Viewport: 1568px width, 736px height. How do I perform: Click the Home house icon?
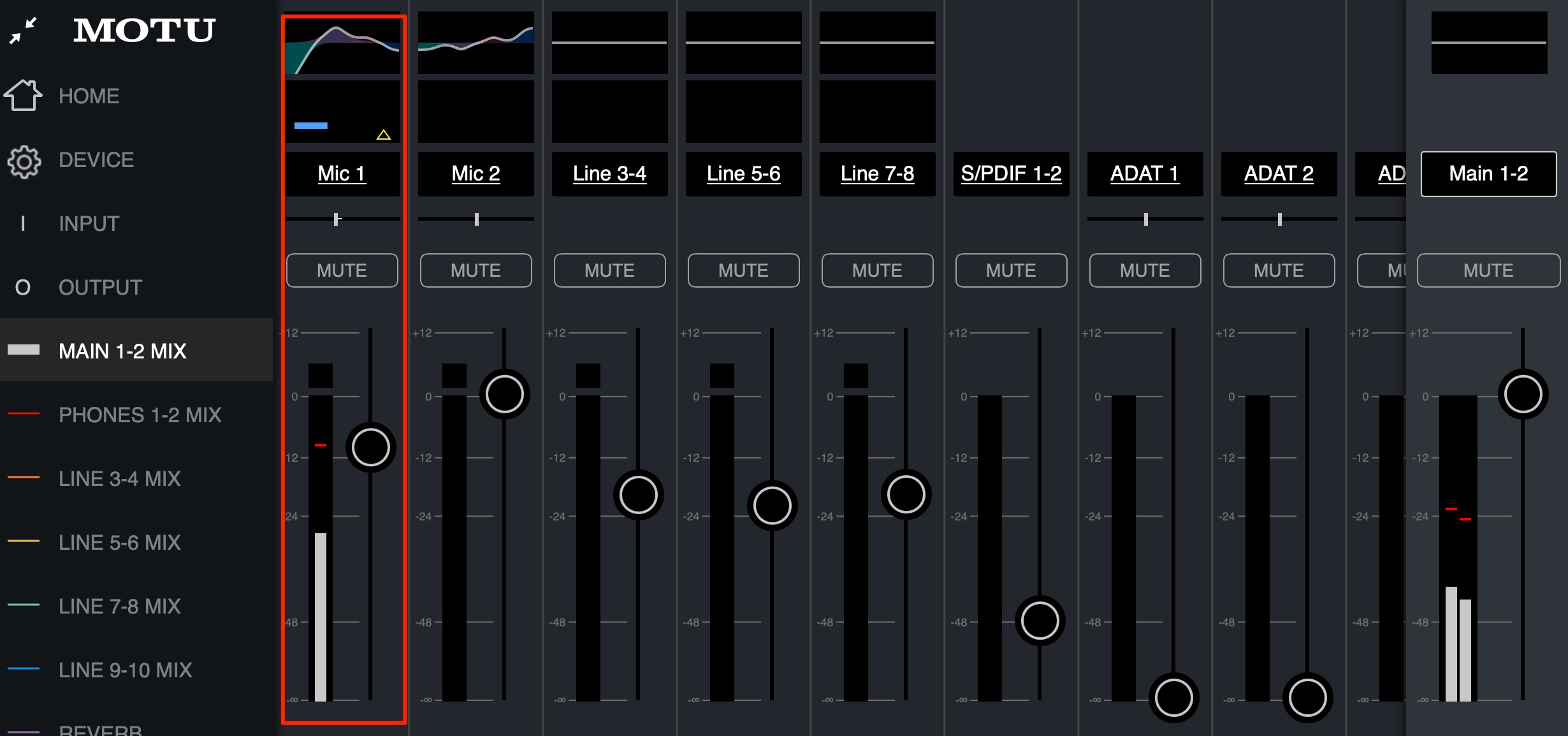click(23, 96)
